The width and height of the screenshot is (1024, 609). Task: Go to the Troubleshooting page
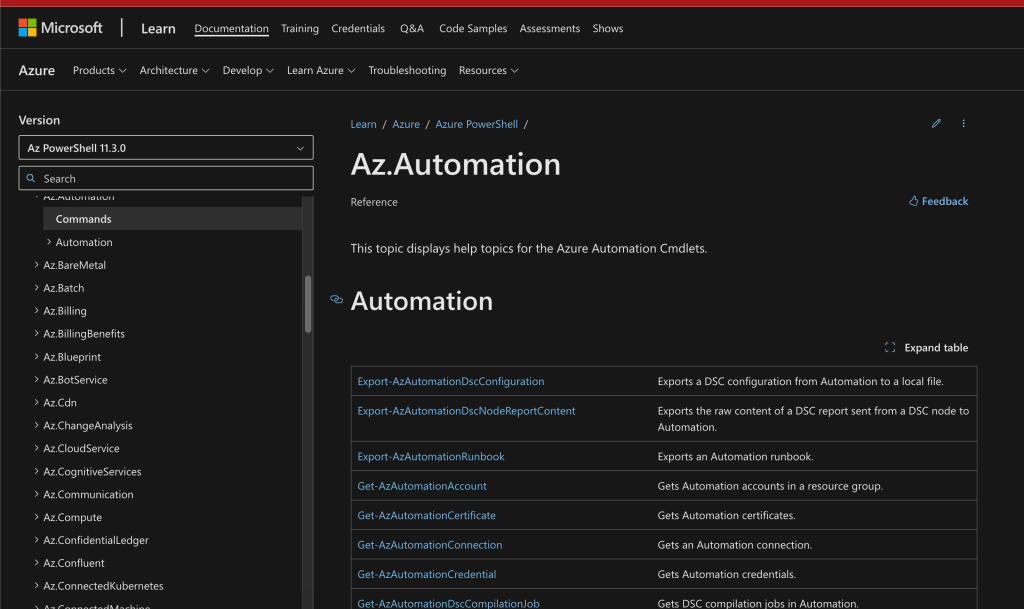tap(407, 70)
